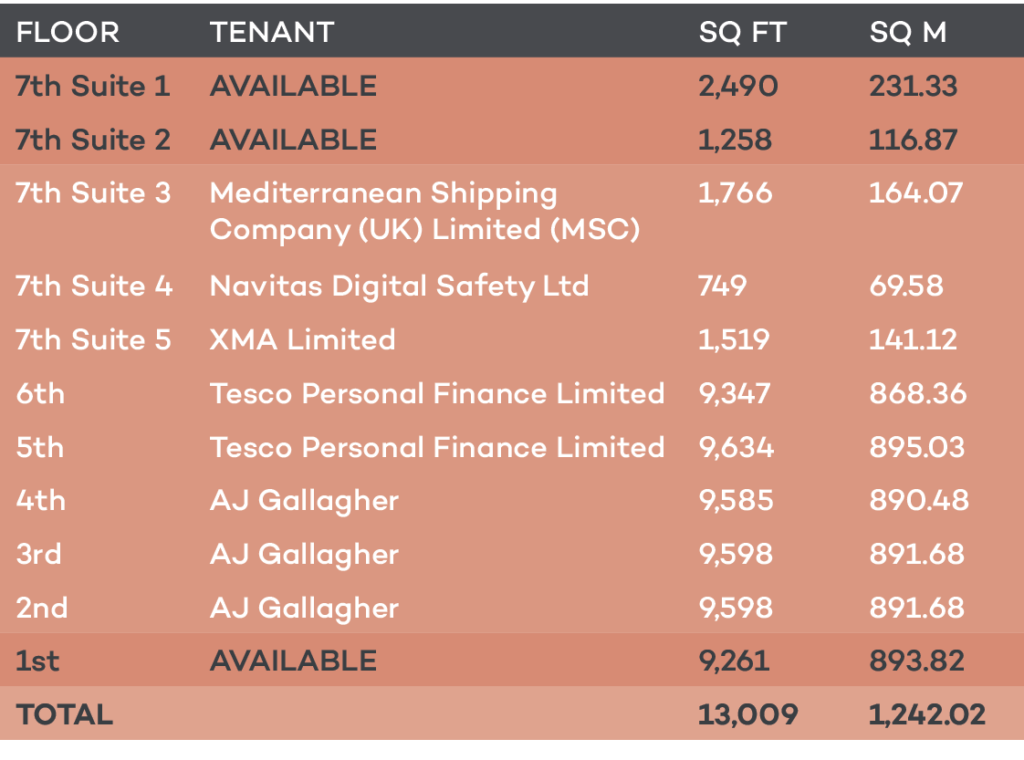Click the SQ FT column header

(743, 32)
